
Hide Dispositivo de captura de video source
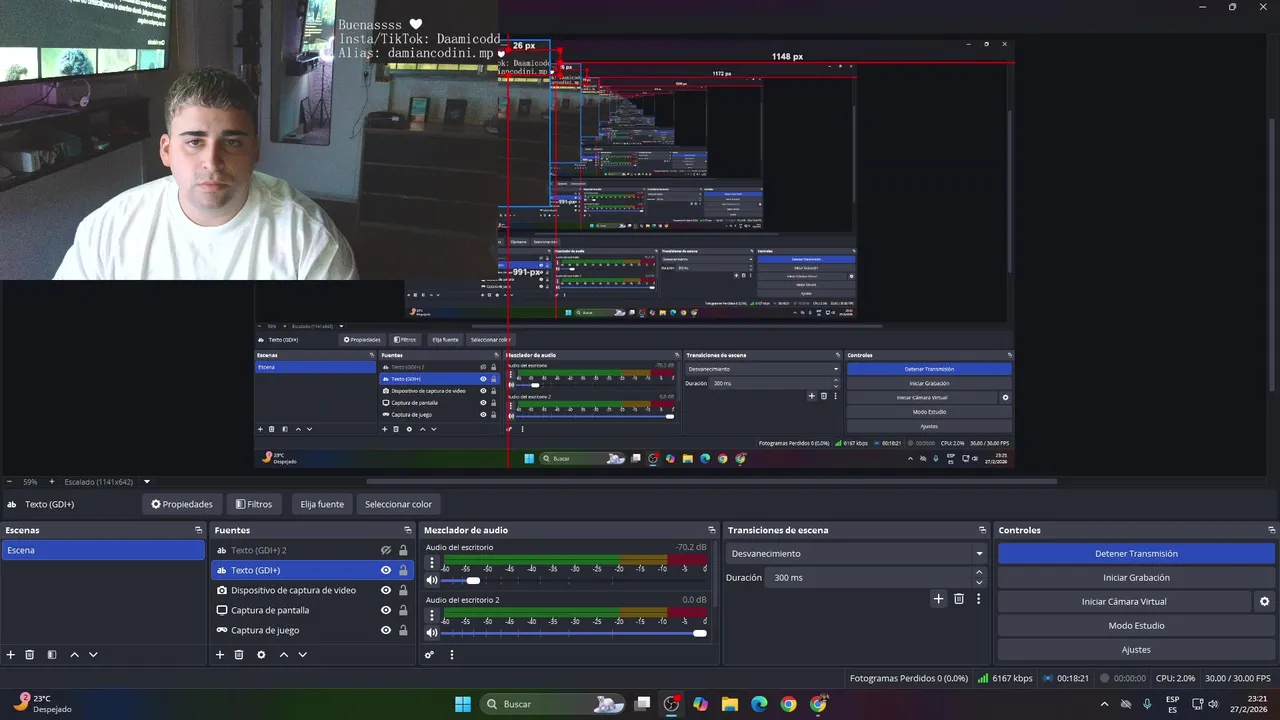click(386, 590)
